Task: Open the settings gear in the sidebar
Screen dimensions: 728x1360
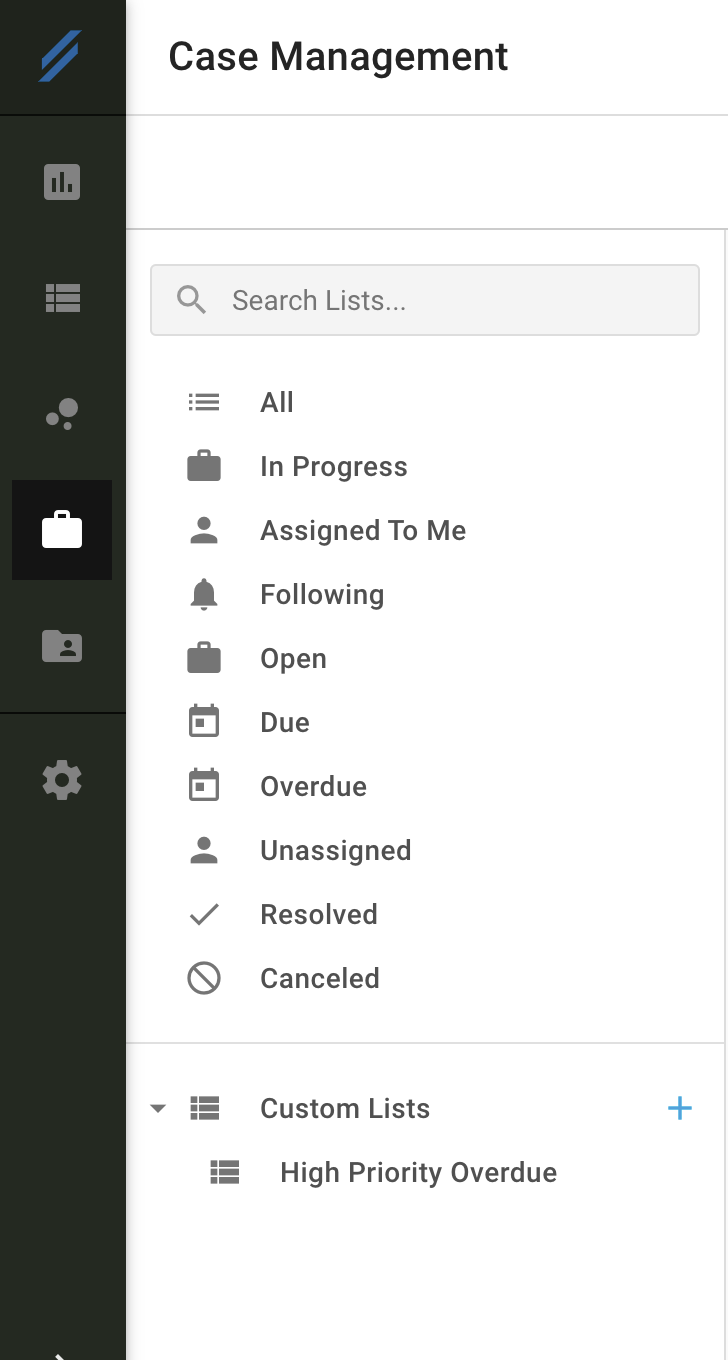Action: pyautogui.click(x=62, y=780)
